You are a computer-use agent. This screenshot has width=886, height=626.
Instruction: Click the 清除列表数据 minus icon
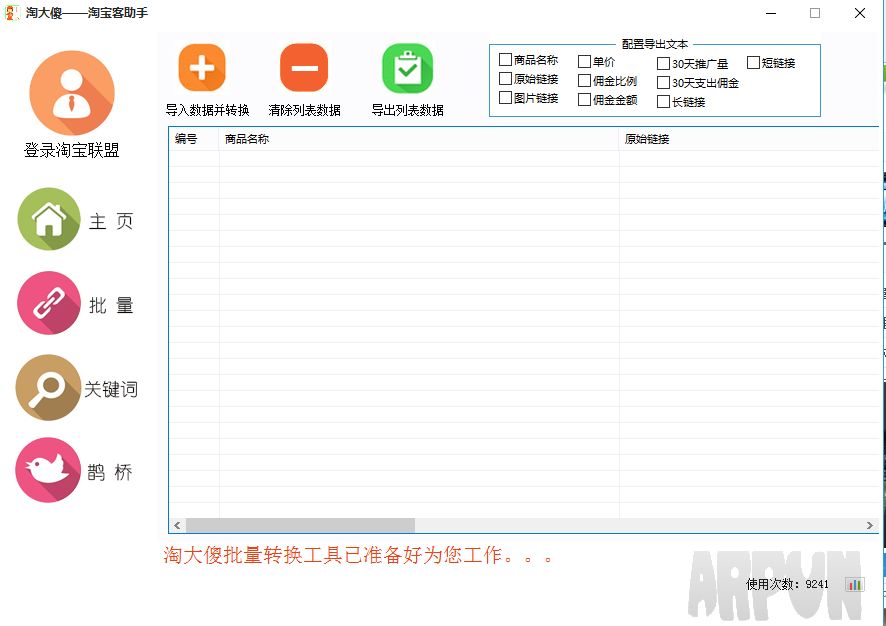(x=304, y=67)
